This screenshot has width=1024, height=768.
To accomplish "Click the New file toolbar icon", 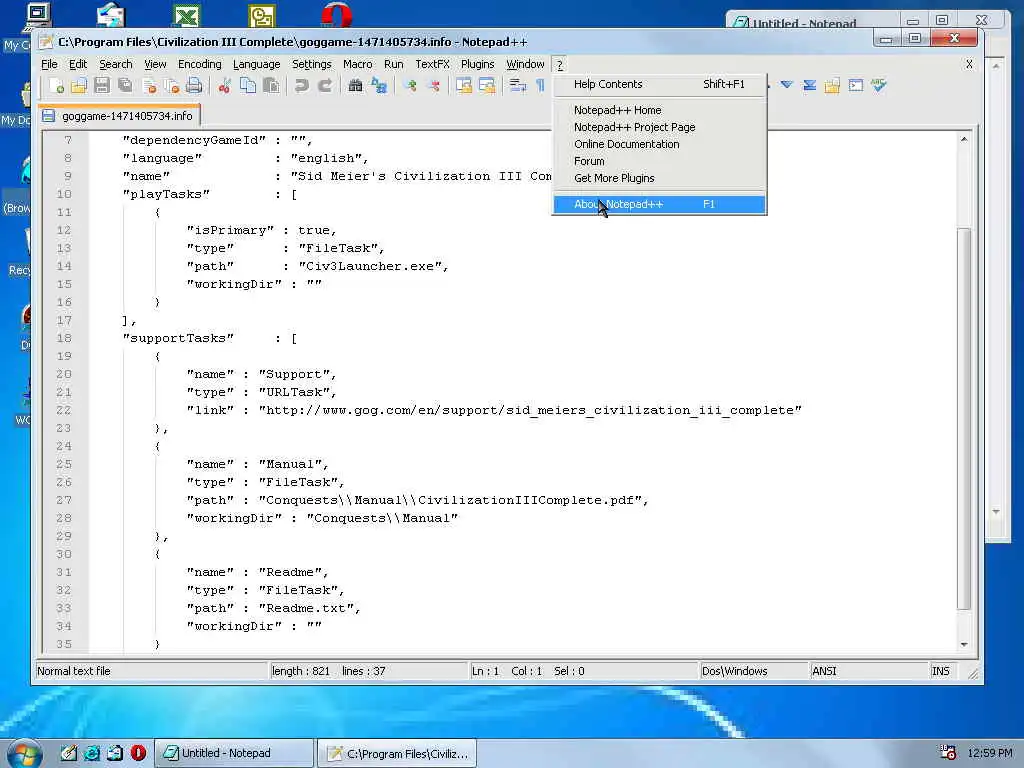I will pos(56,86).
